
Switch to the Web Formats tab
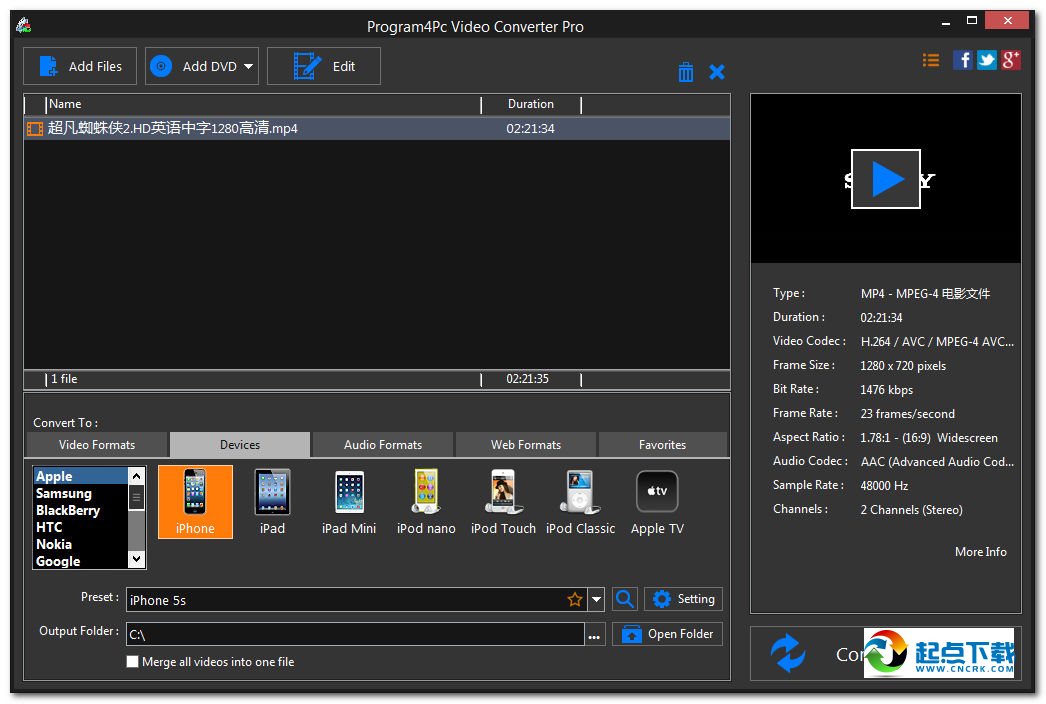coord(526,444)
